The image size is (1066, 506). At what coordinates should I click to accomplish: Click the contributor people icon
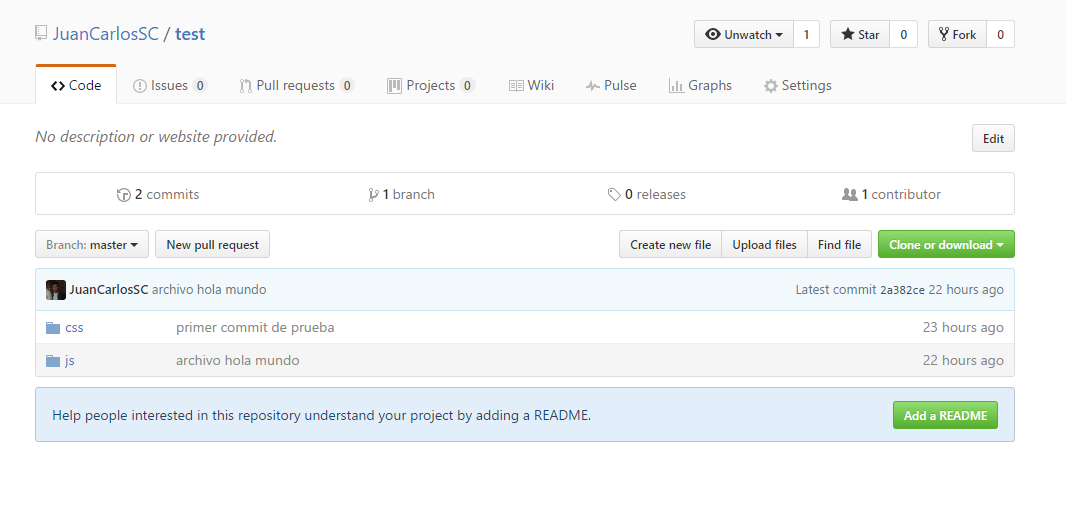click(850, 195)
